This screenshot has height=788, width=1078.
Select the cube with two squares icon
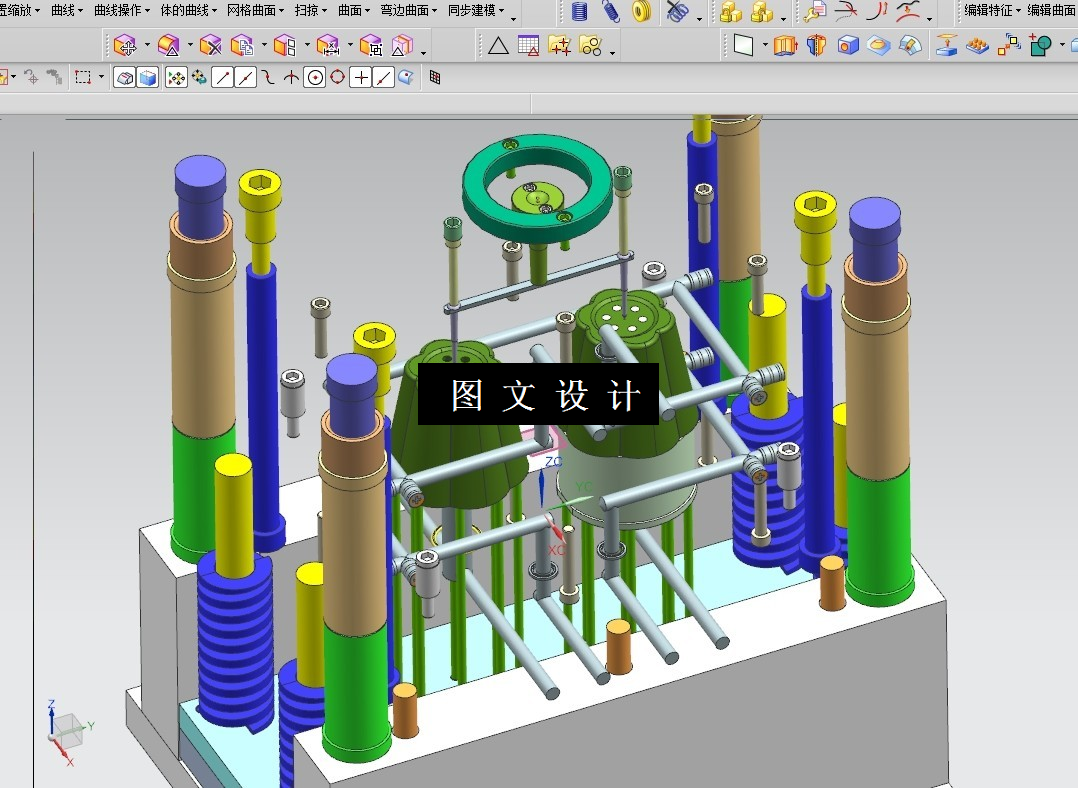[285, 46]
